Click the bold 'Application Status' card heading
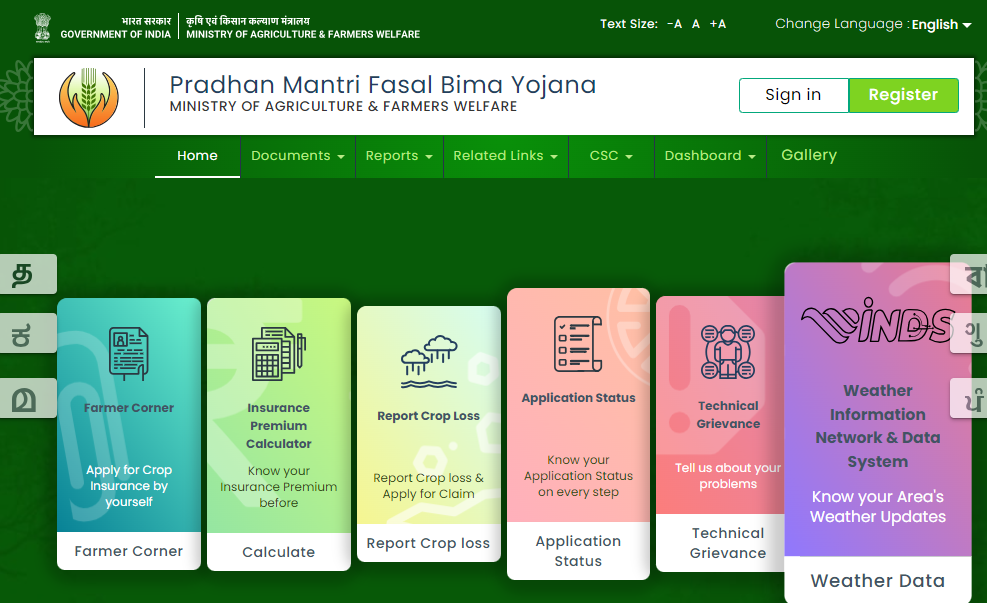Image resolution: width=987 pixels, height=603 pixels. point(578,398)
